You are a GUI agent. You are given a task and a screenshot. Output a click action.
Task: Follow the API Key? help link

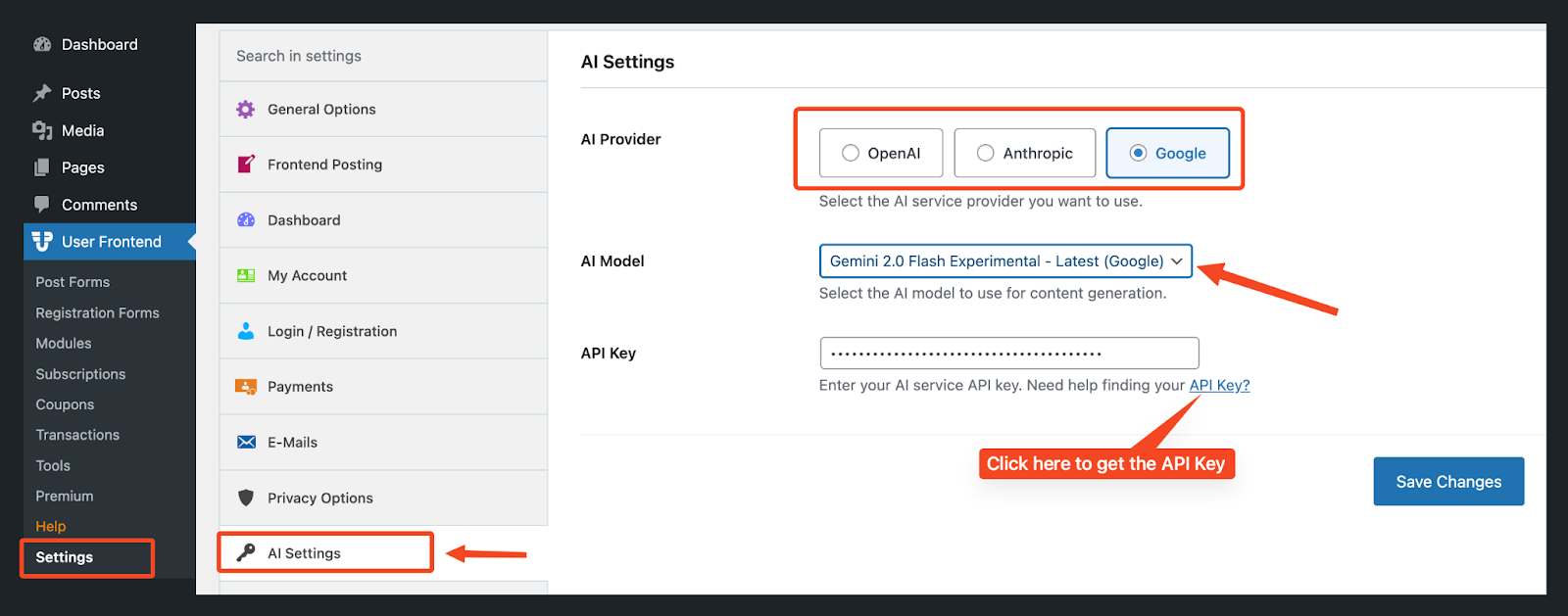coord(1219,385)
